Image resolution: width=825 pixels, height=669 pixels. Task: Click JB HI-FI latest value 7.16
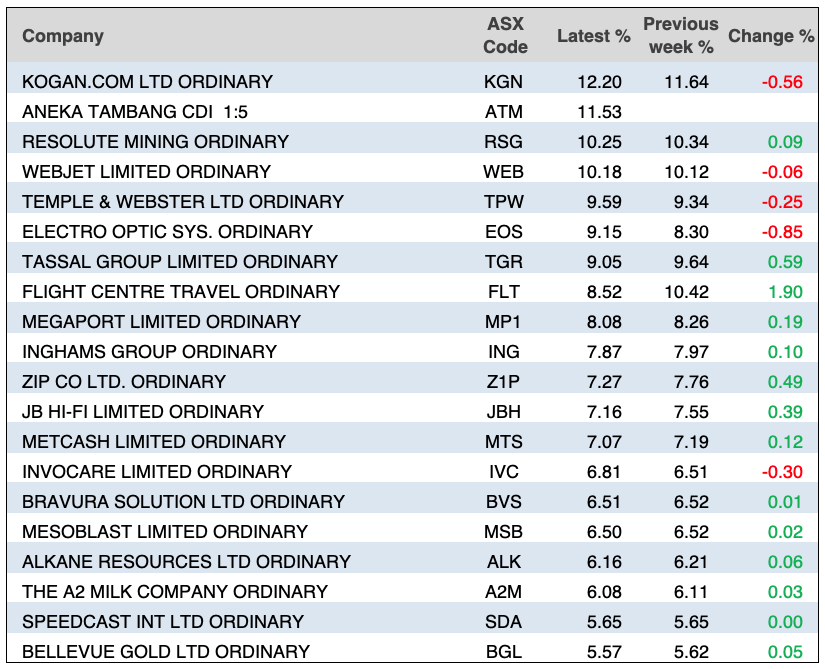pyautogui.click(x=604, y=412)
